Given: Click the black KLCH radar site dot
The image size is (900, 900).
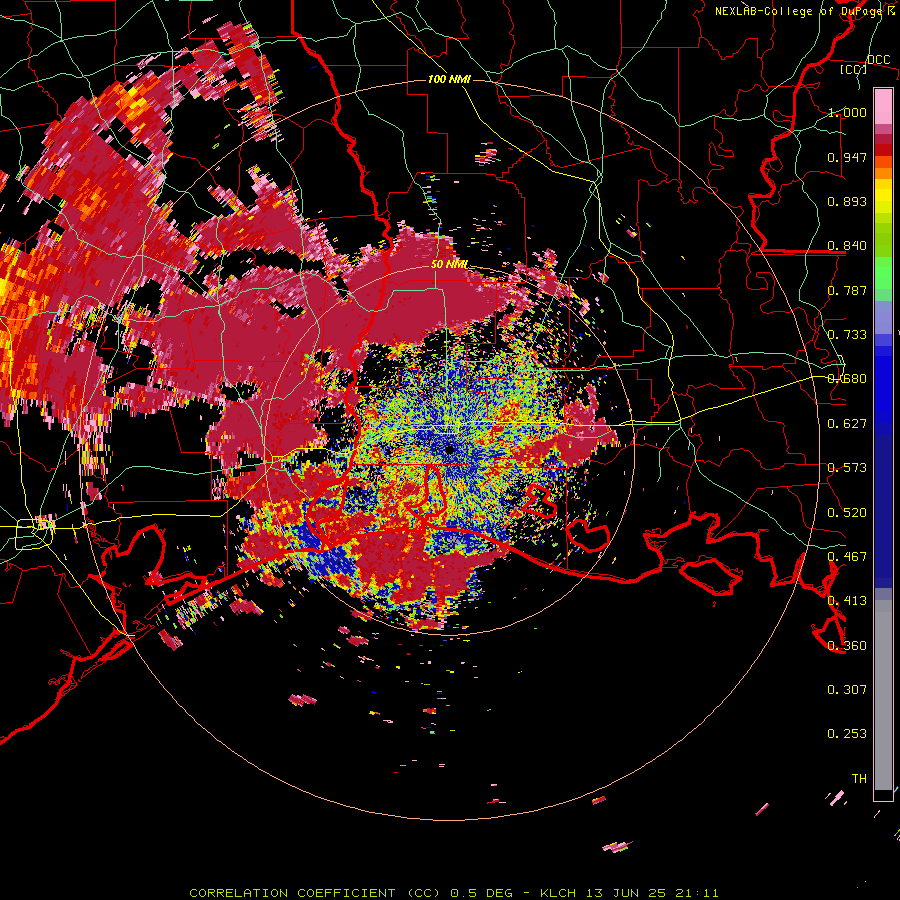Looking at the screenshot, I should tap(449, 451).
